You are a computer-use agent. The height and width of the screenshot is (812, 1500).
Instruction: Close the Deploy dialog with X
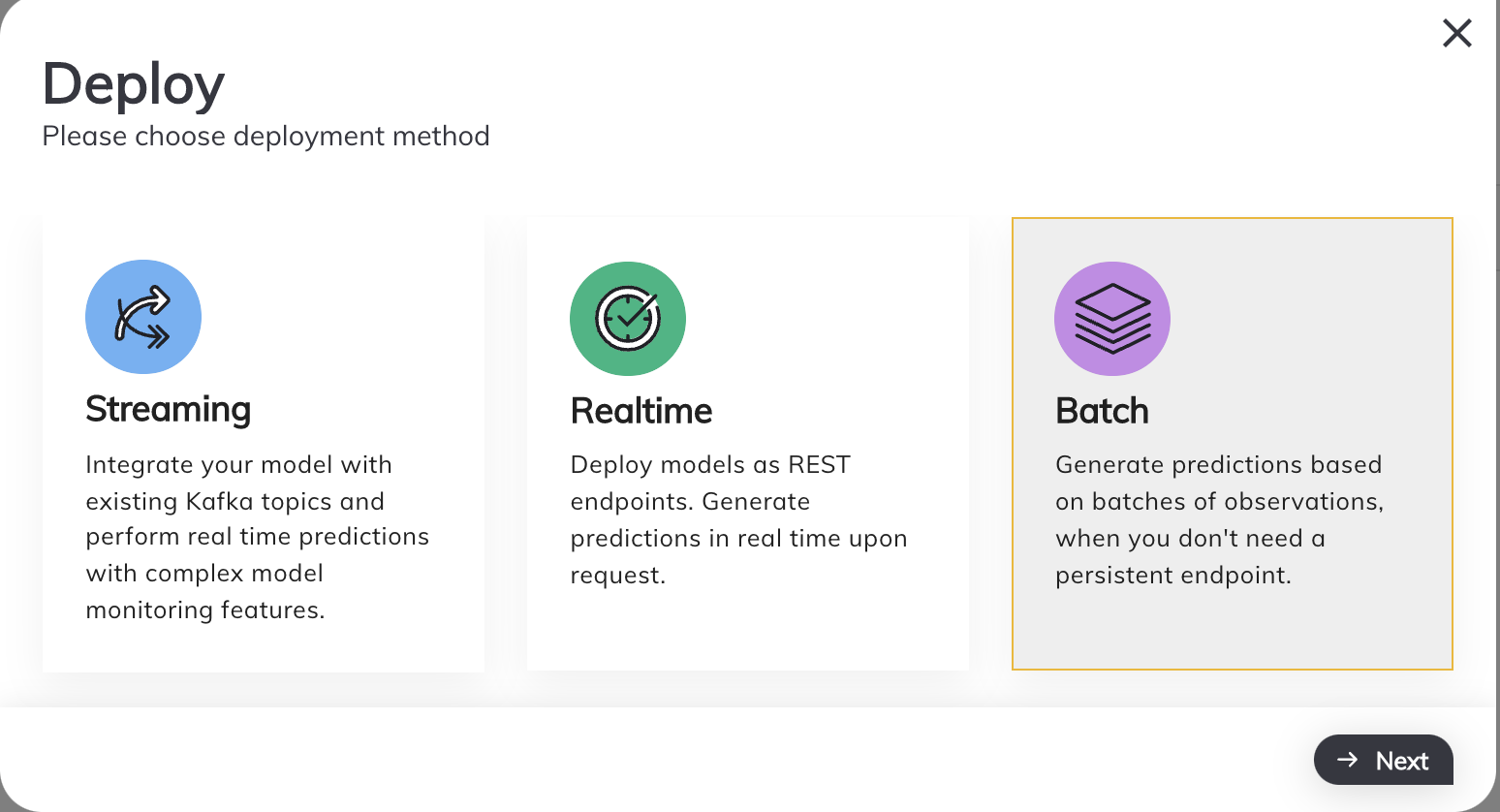1456,34
